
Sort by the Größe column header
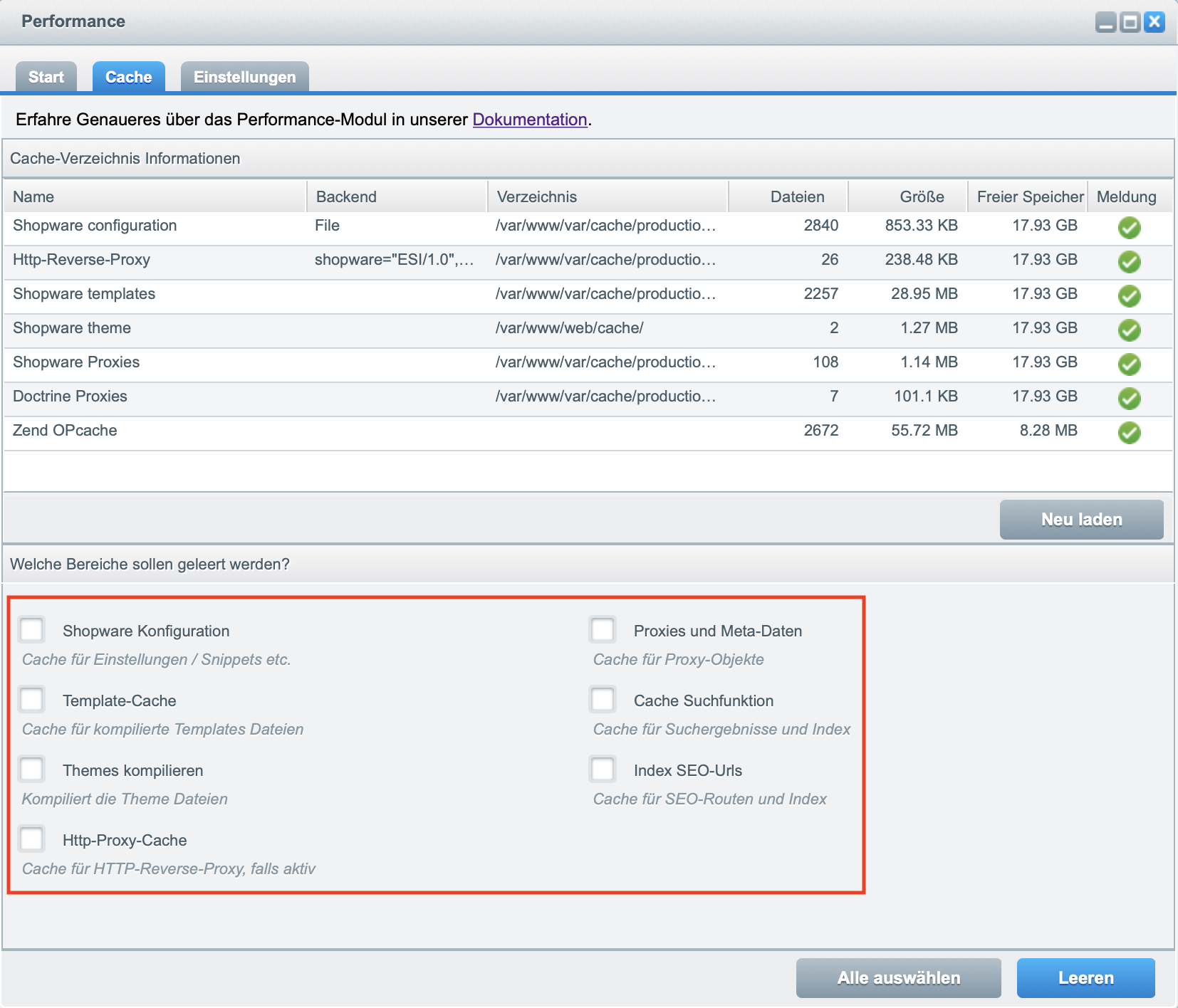[x=907, y=196]
